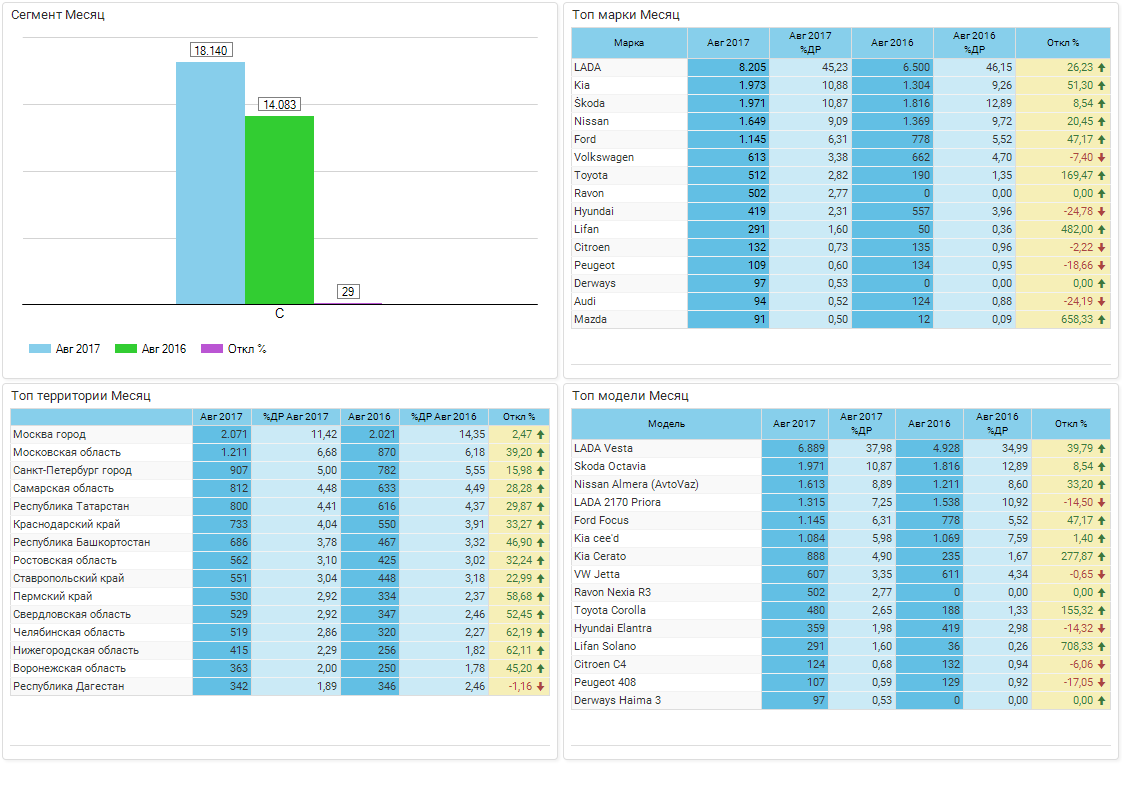Click down arrow in Citroen brand row
The height and width of the screenshot is (793, 1122).
(1102, 248)
